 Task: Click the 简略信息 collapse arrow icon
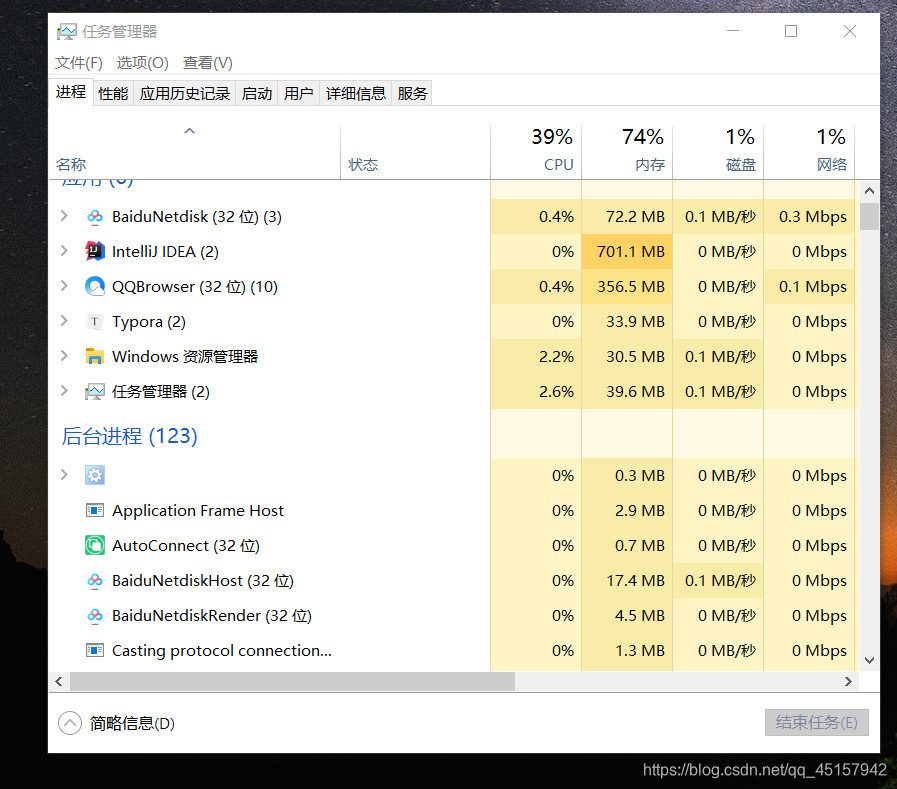click(x=70, y=723)
